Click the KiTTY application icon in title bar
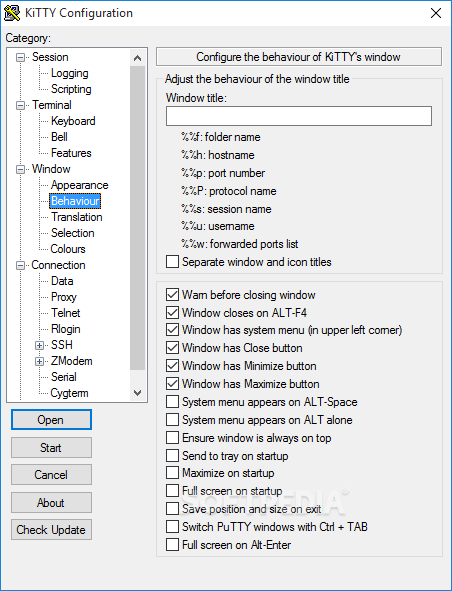This screenshot has height=591, width=452. [x=12, y=13]
